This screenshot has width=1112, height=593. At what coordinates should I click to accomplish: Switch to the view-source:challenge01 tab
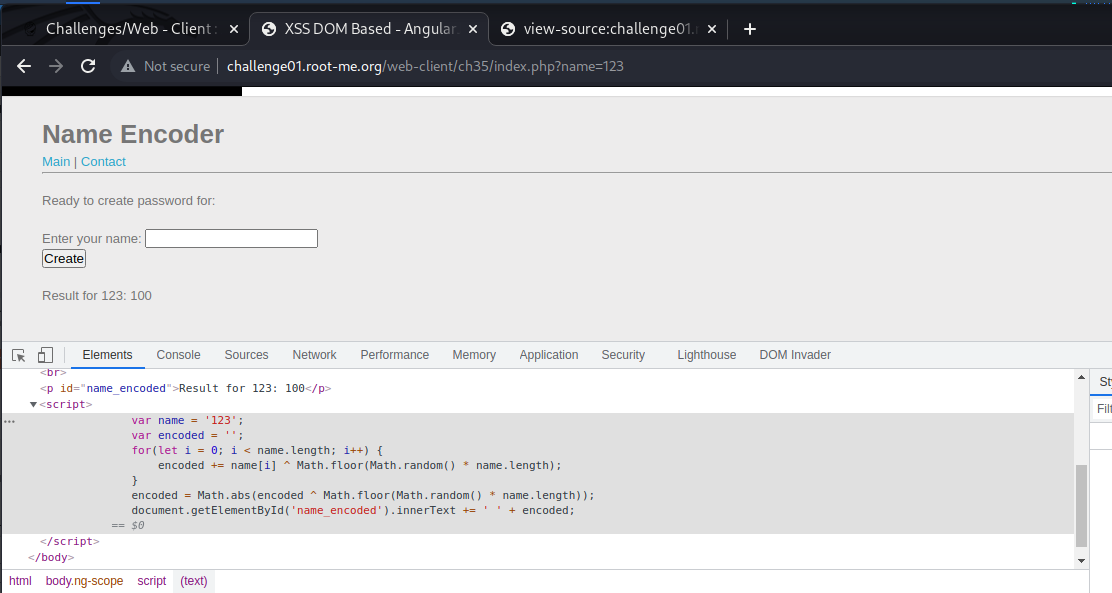pyautogui.click(x=609, y=29)
